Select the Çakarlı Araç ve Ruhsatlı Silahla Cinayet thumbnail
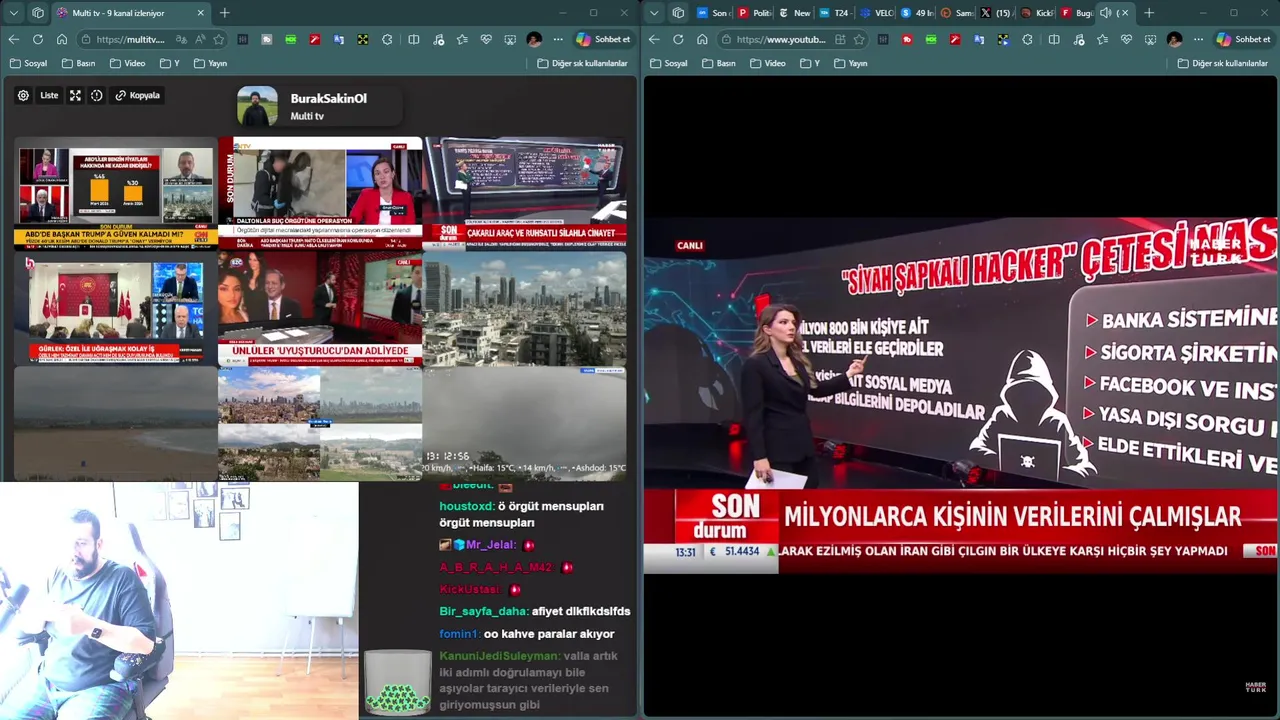The width and height of the screenshot is (1280, 720). pos(526,193)
